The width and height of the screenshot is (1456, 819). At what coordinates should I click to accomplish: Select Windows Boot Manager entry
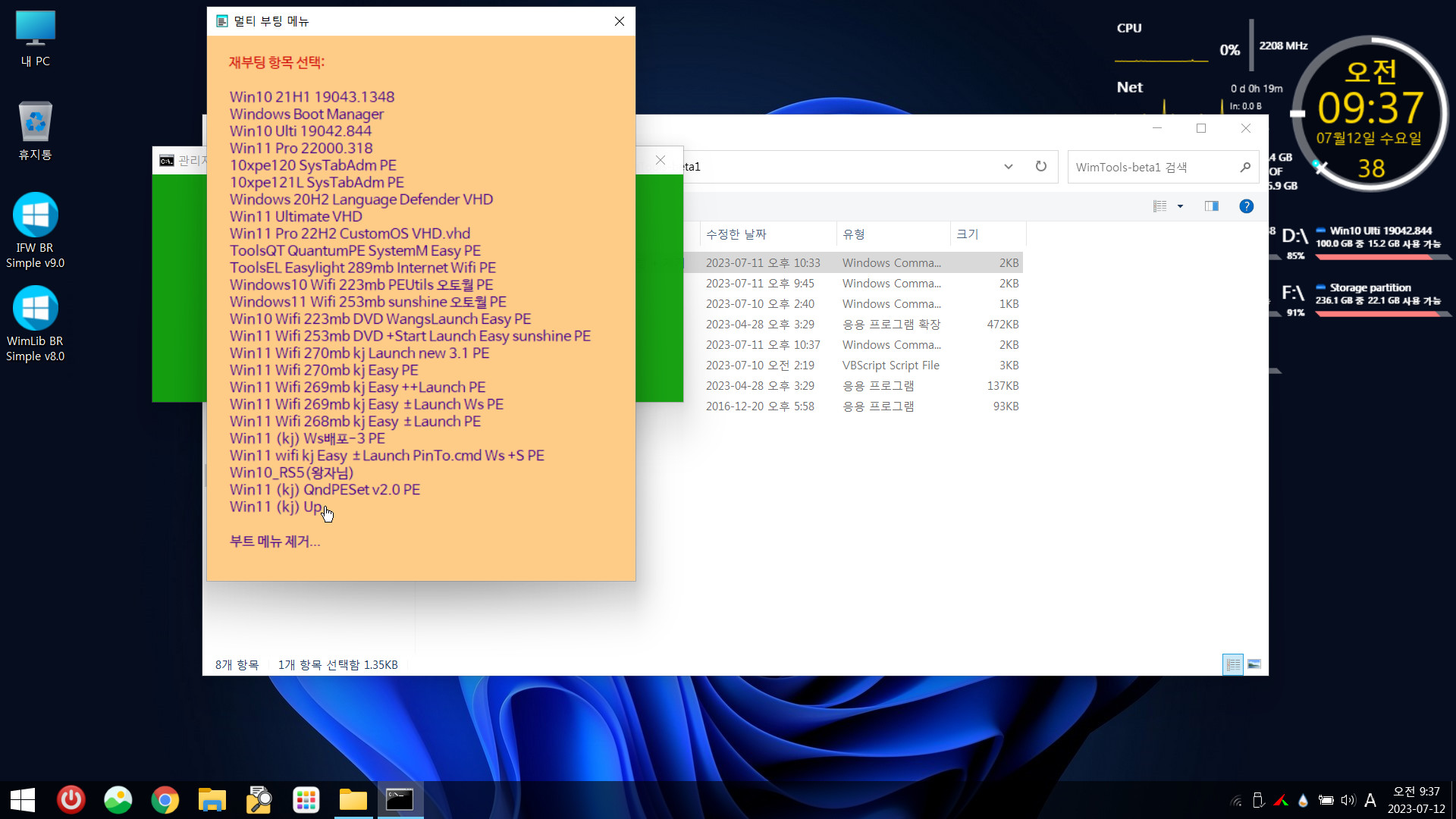tap(306, 114)
